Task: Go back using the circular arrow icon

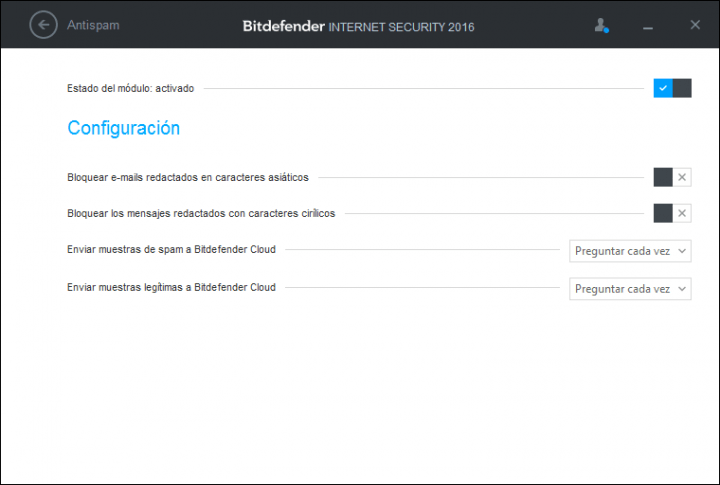Action: pyautogui.click(x=44, y=25)
